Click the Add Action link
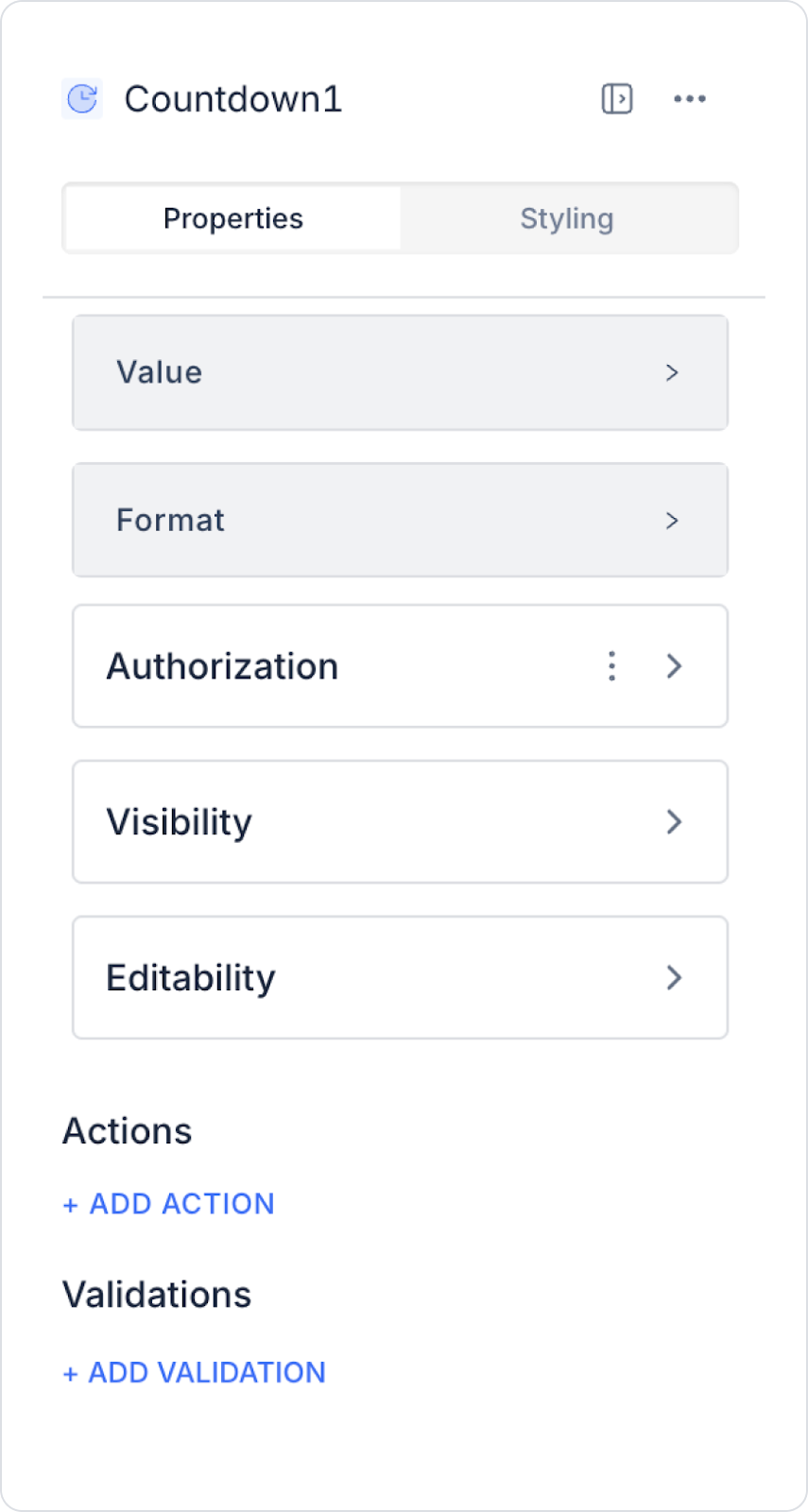Viewport: 808px width, 1512px height. point(169,1204)
